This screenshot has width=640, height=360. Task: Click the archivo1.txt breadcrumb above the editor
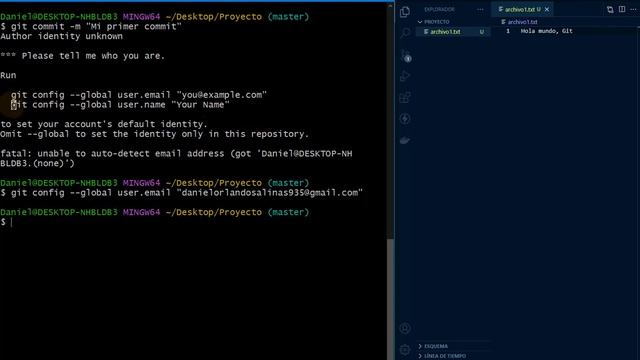[519, 22]
